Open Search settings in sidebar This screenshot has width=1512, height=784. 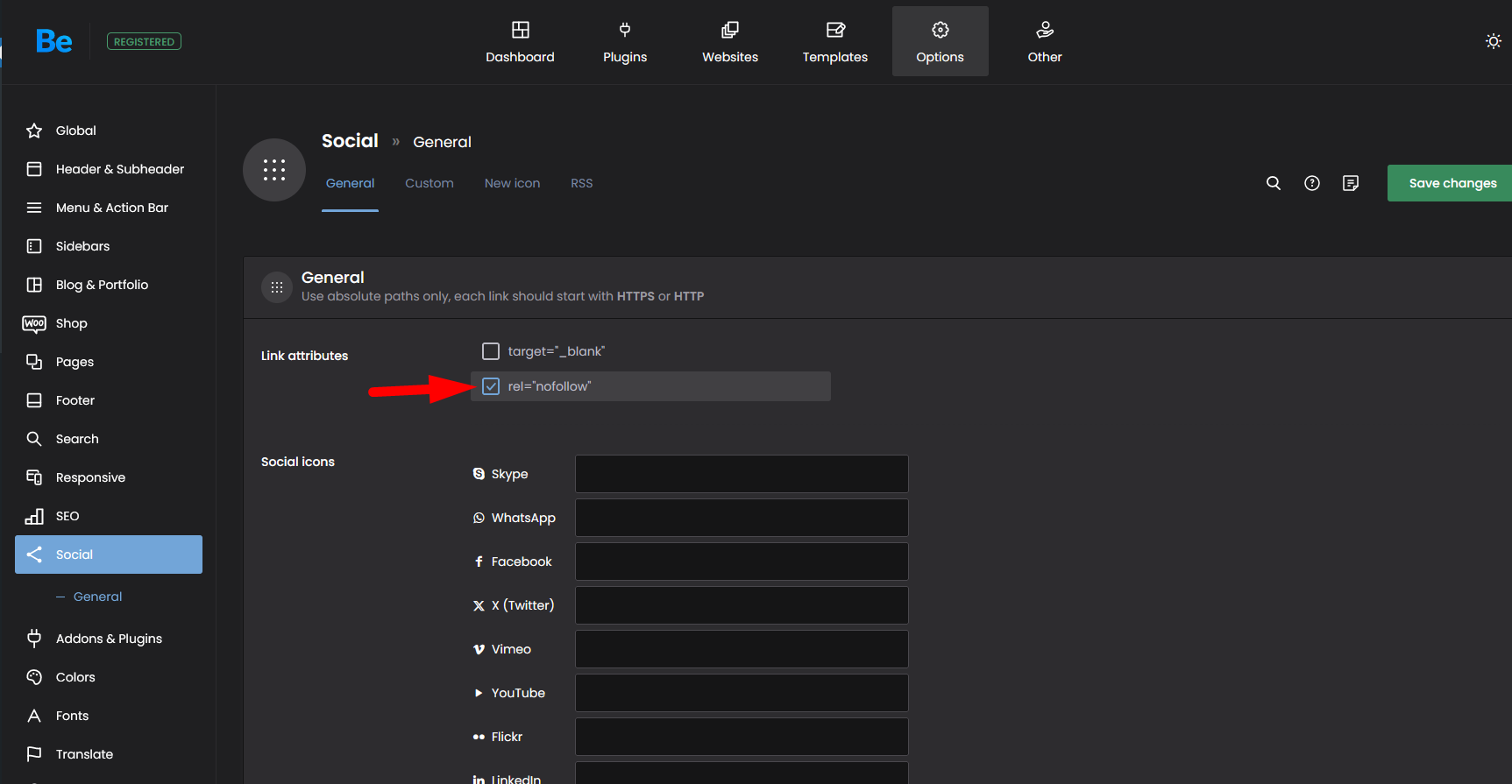coord(109,439)
